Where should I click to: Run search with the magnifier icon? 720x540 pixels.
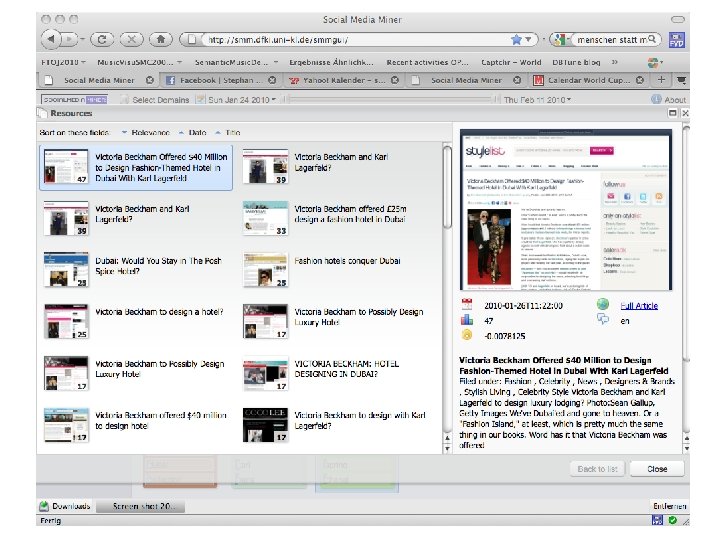[x=652, y=39]
